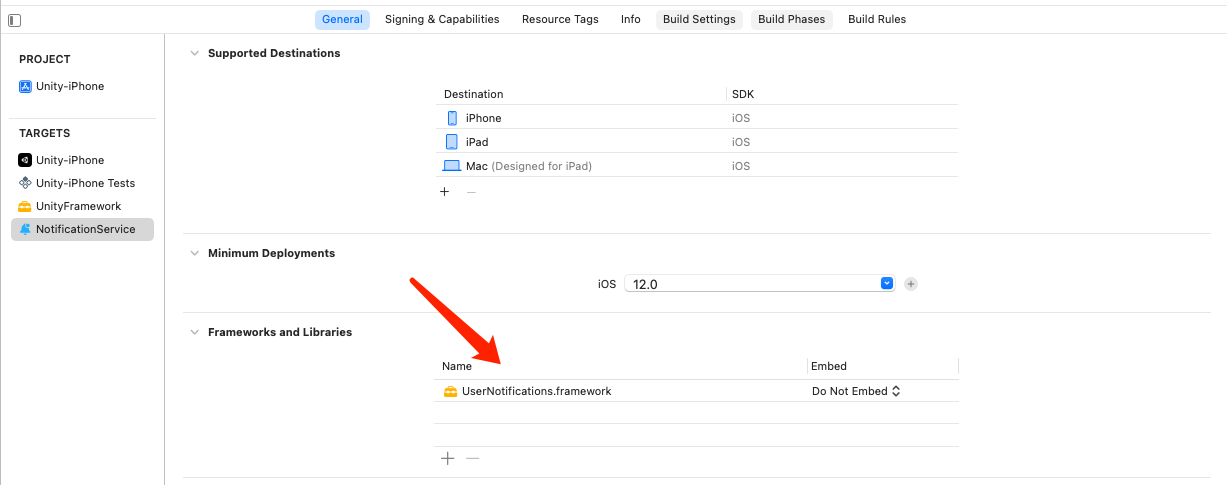Select the Unity-iPhone target app icon

25,160
